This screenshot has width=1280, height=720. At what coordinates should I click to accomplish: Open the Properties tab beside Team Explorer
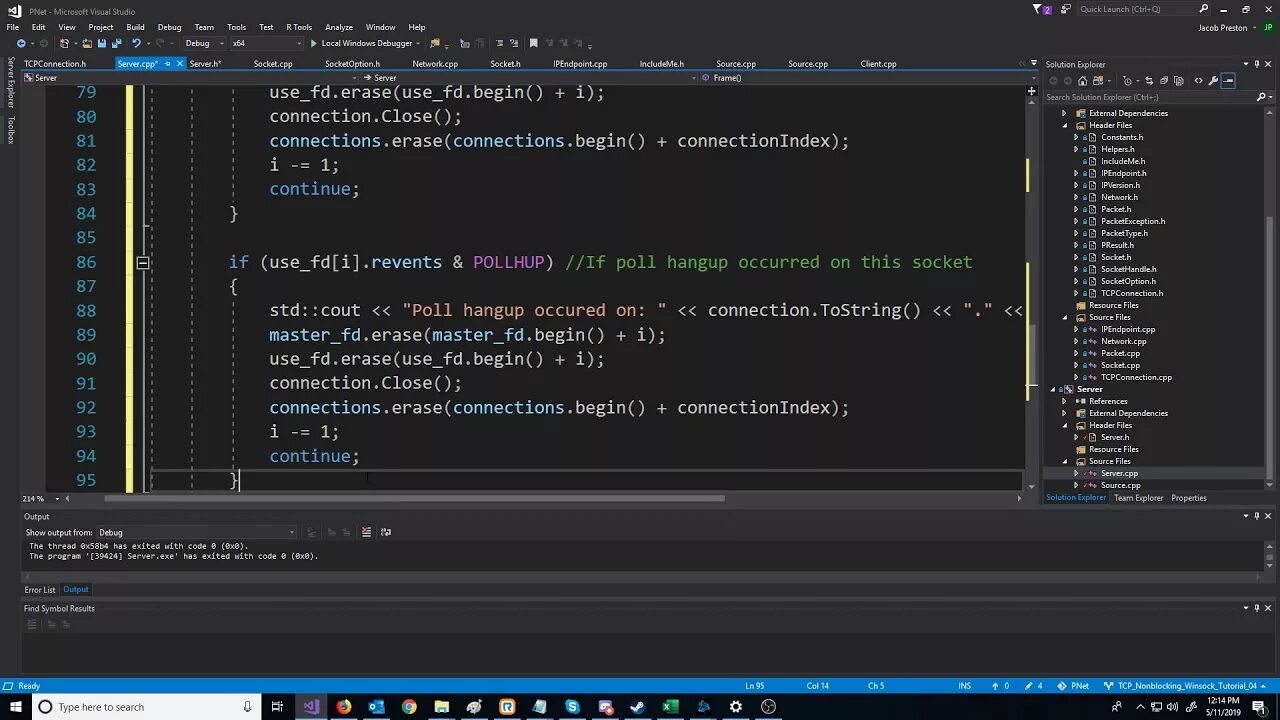tap(1189, 498)
